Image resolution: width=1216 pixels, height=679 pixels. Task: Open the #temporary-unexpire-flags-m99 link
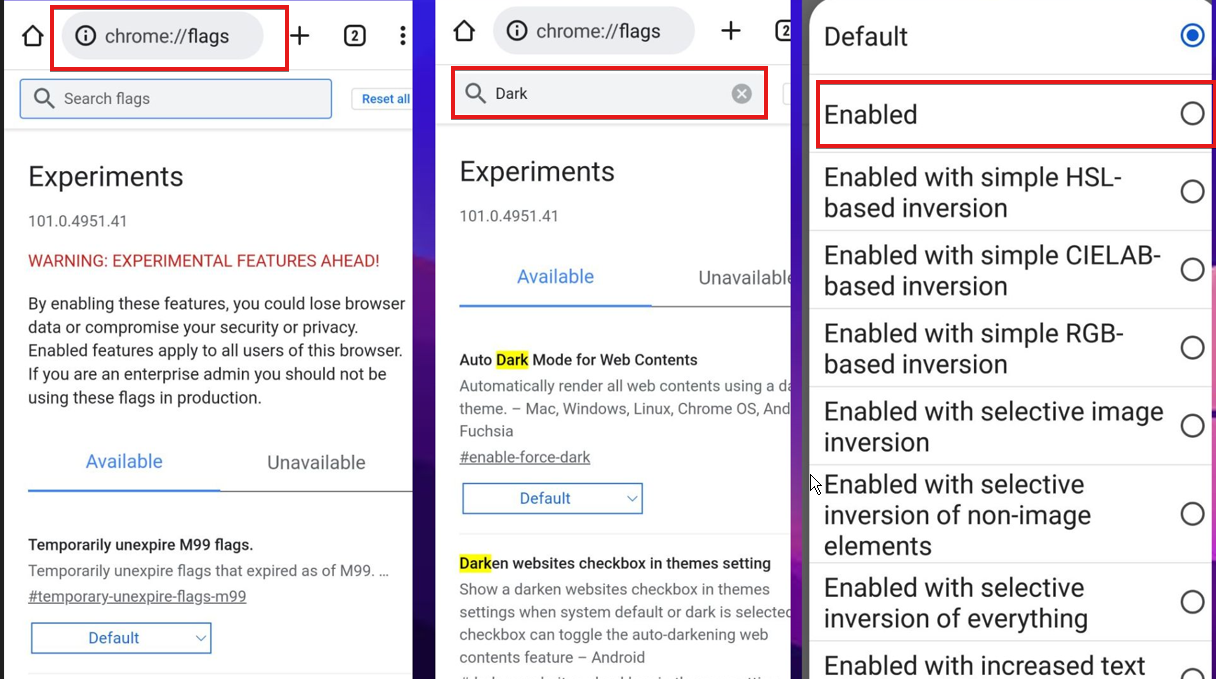[x=137, y=596]
